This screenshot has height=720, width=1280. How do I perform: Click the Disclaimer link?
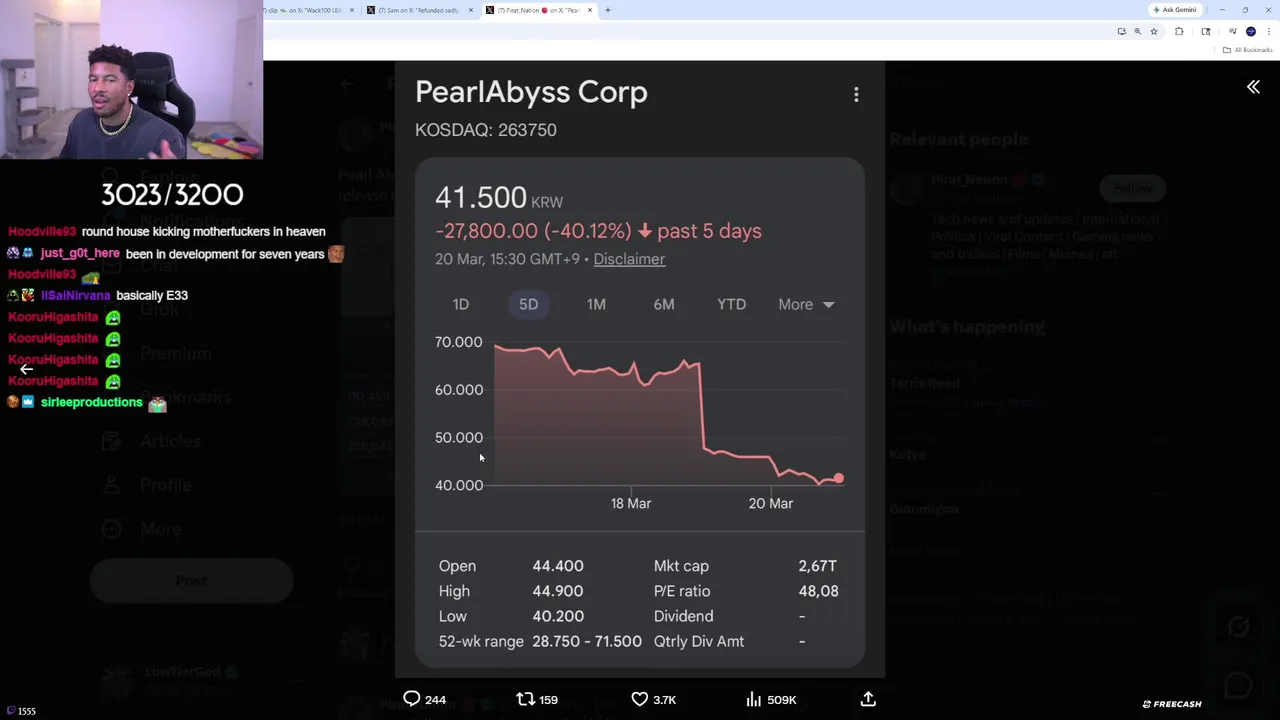629,259
